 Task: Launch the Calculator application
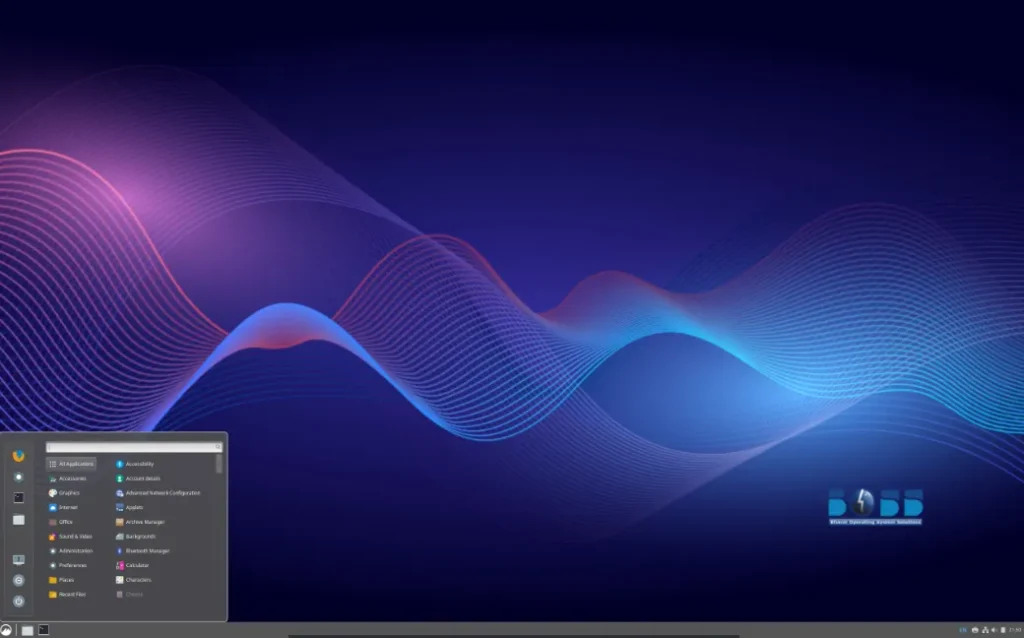tap(140, 565)
